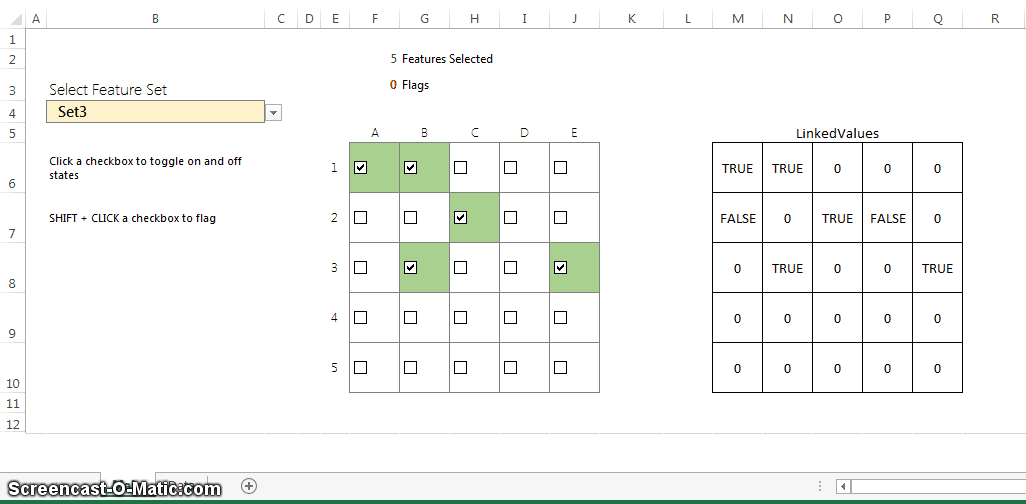Click the horizontal scrollbar track
This screenshot has width=1026, height=504.
click(x=938, y=486)
